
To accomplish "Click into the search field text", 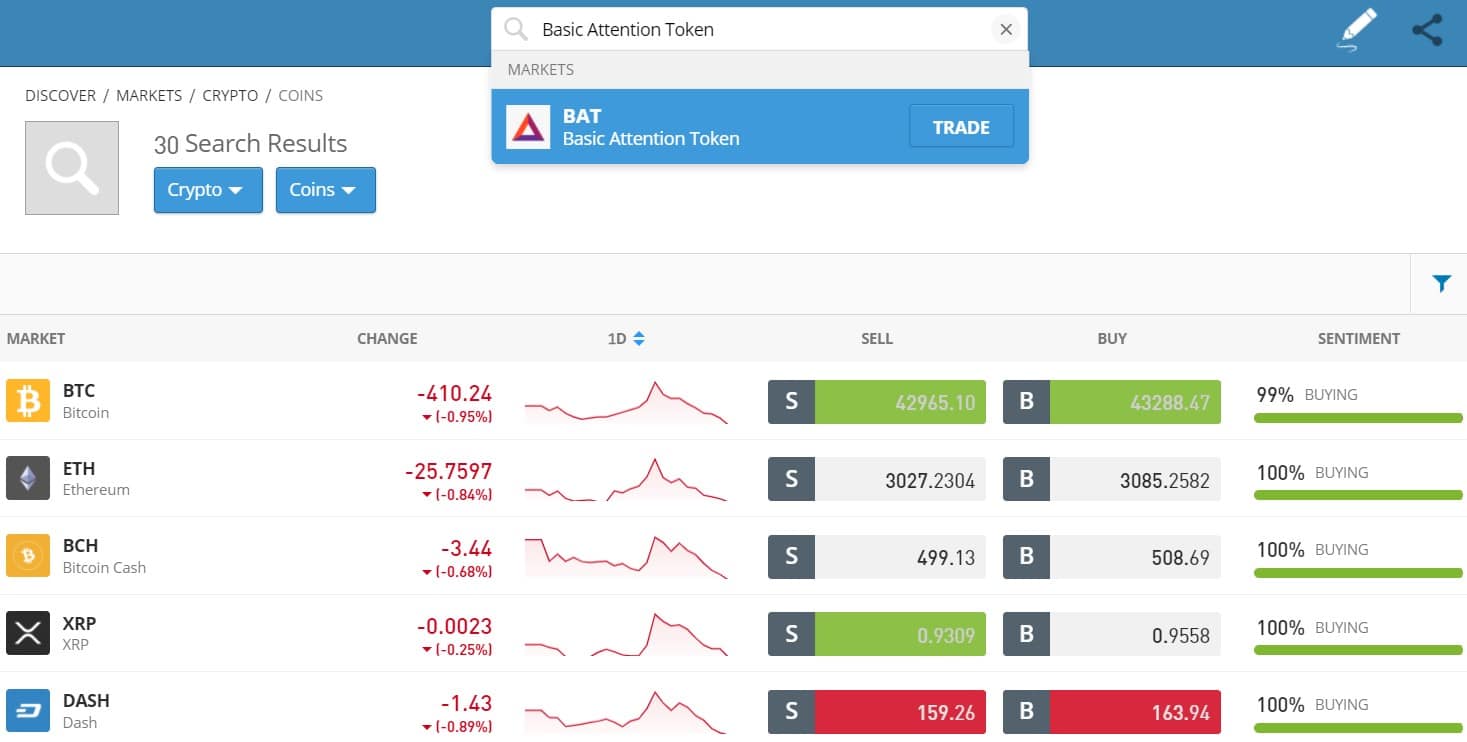I will click(x=628, y=30).
